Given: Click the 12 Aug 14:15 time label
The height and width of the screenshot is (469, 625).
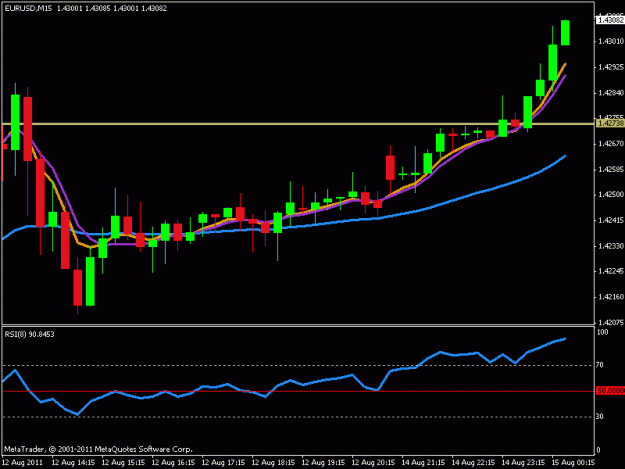Looking at the screenshot, I should pyautogui.click(x=73, y=463).
